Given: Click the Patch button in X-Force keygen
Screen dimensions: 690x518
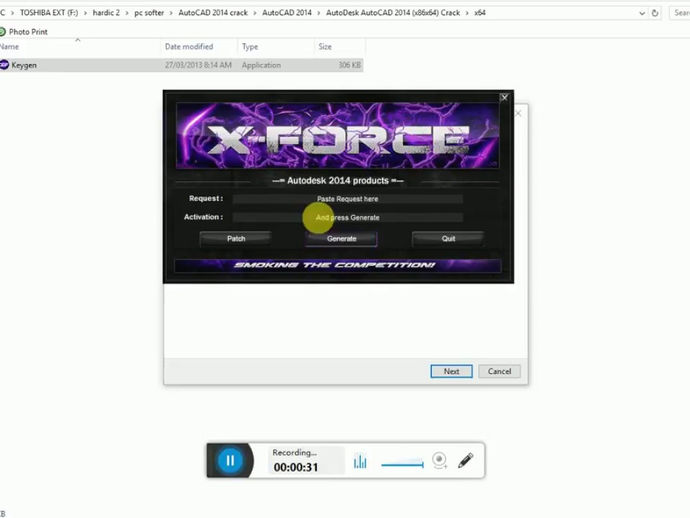Looking at the screenshot, I should (236, 239).
